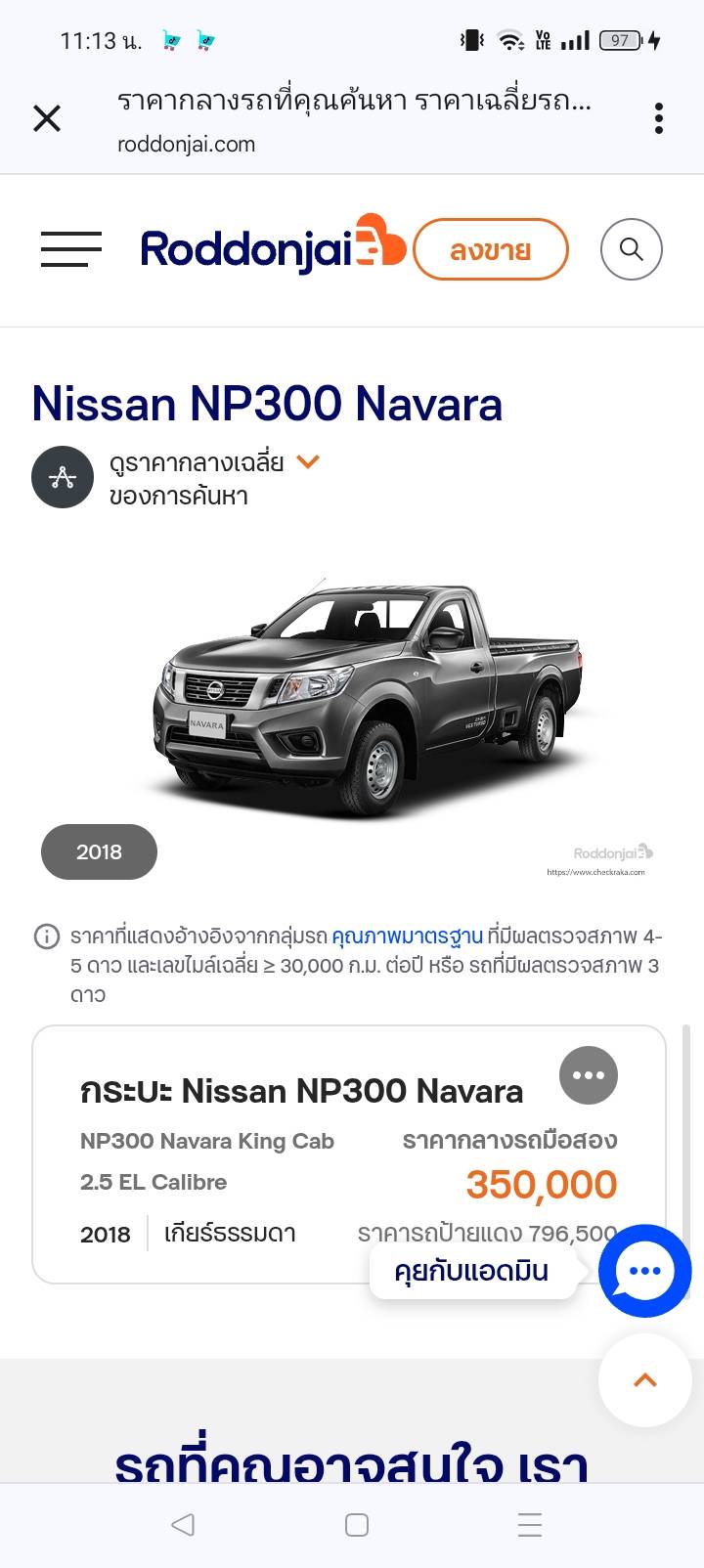Tap the scroll-to-top arrow button
Image resolution: width=704 pixels, height=1568 pixels.
click(x=645, y=1380)
